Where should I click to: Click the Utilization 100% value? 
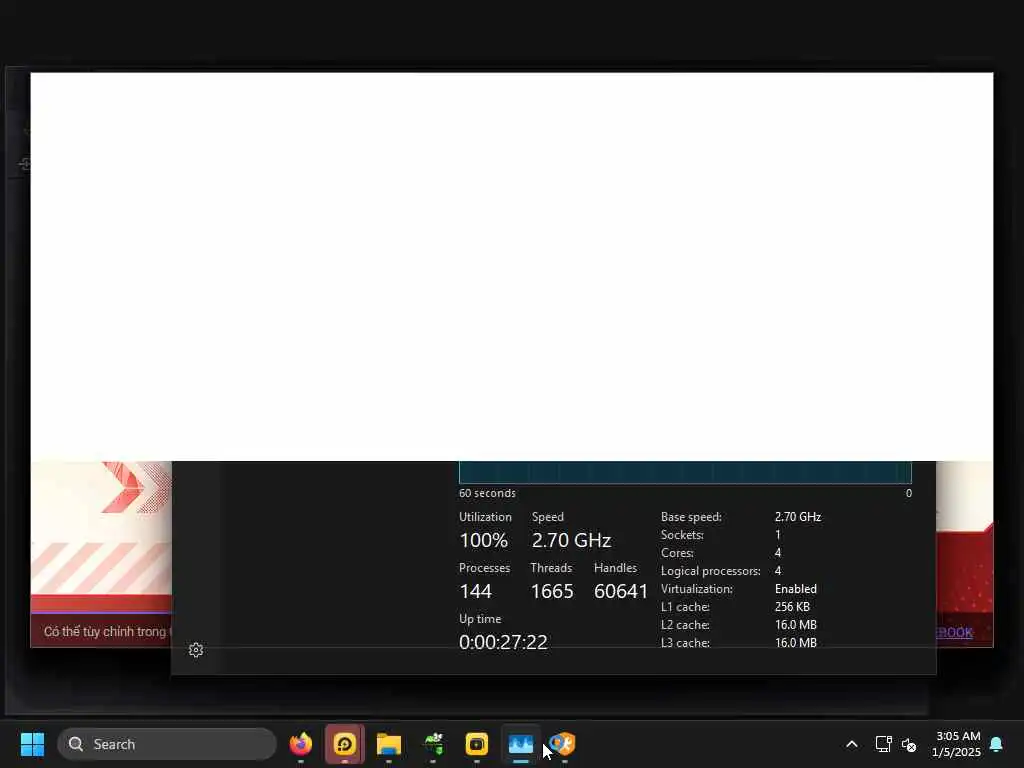tap(483, 540)
